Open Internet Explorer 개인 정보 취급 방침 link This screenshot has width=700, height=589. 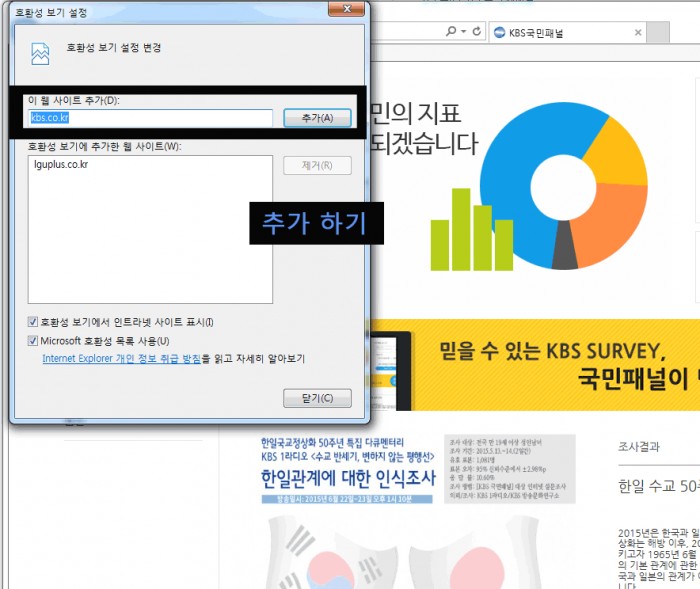click(121, 358)
